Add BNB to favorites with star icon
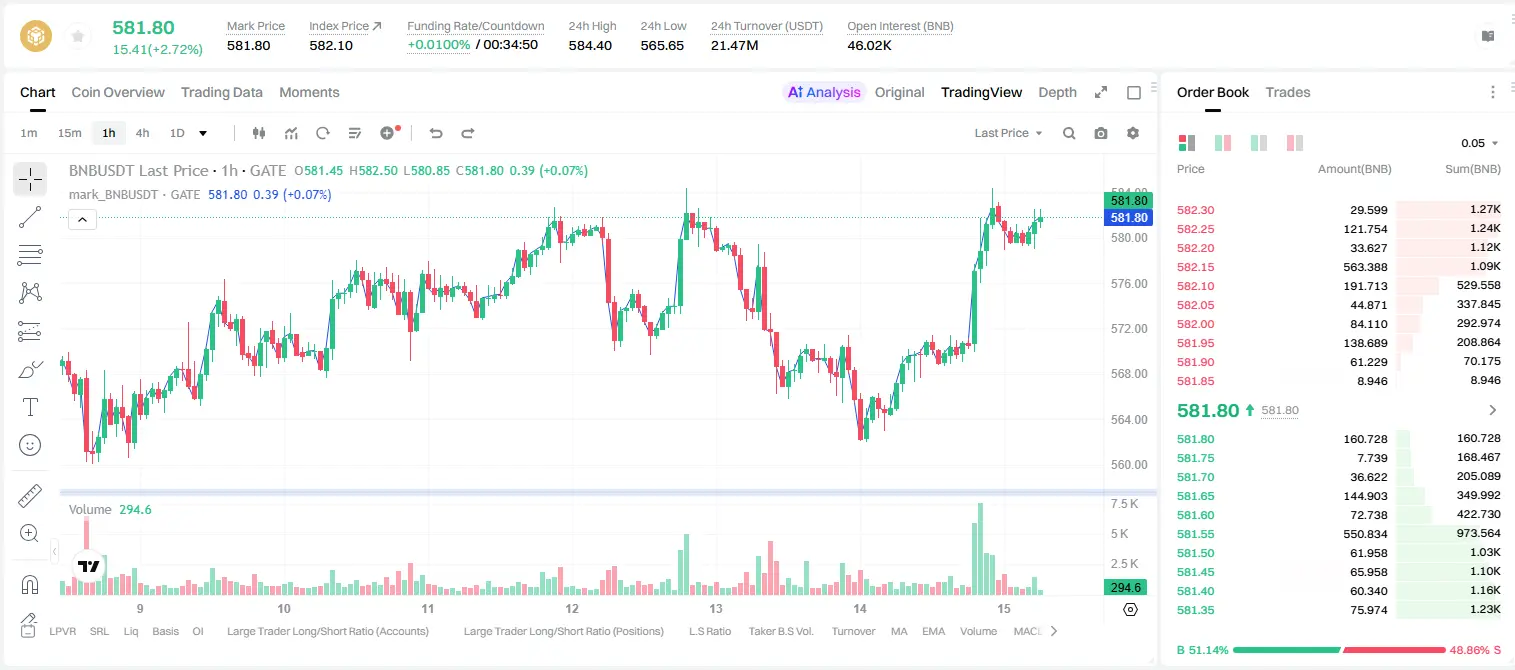This screenshot has width=1515, height=670. tap(77, 37)
